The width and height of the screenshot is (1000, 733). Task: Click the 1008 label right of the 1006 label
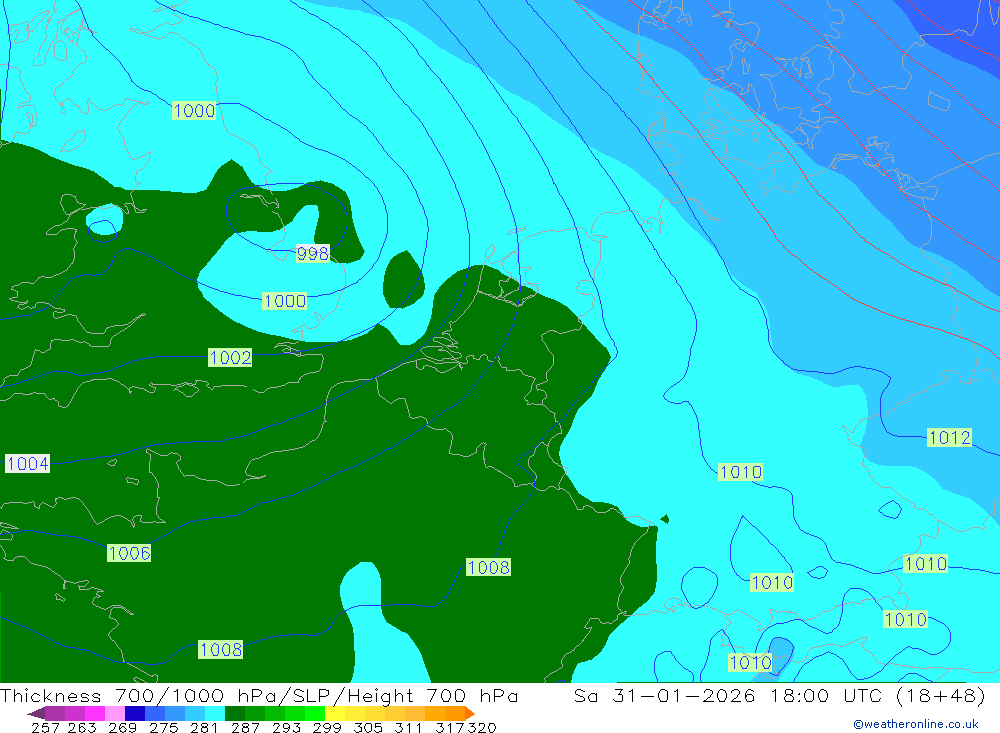pyautogui.click(x=489, y=567)
